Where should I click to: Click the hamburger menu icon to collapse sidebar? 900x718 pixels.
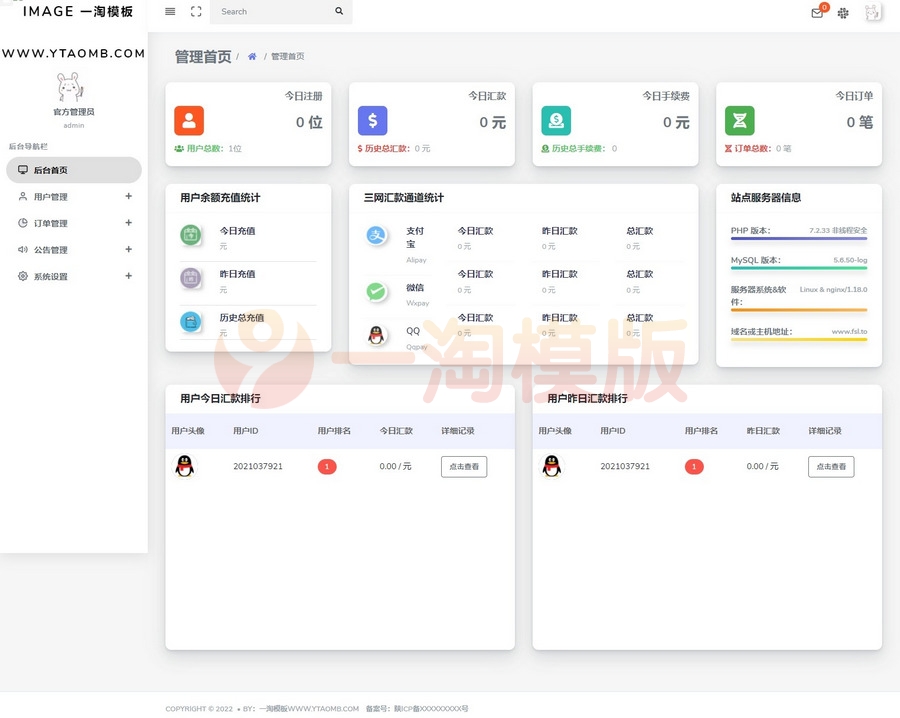click(x=168, y=13)
